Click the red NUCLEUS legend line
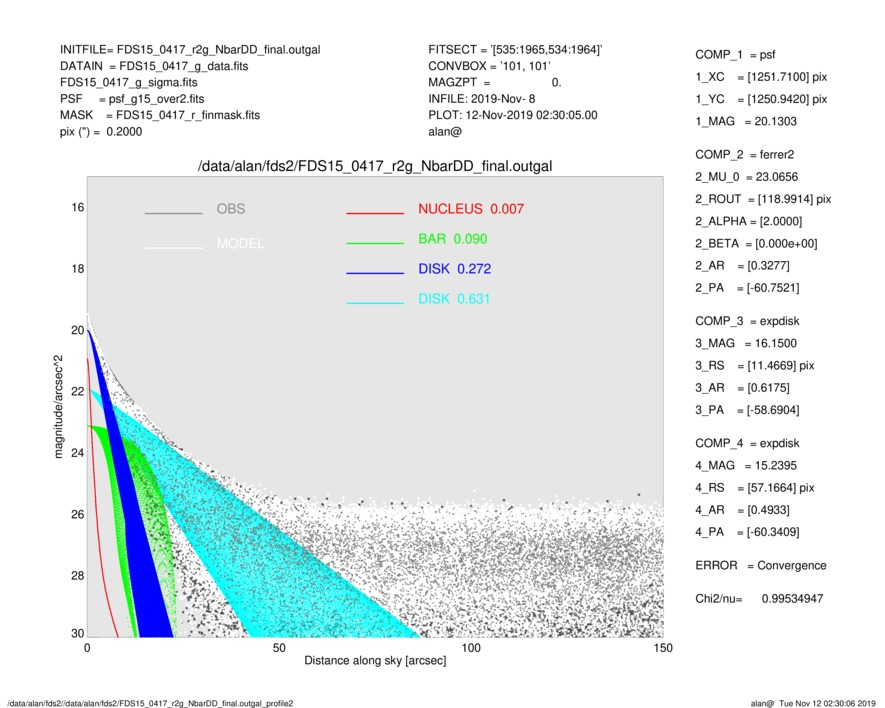 pos(375,213)
